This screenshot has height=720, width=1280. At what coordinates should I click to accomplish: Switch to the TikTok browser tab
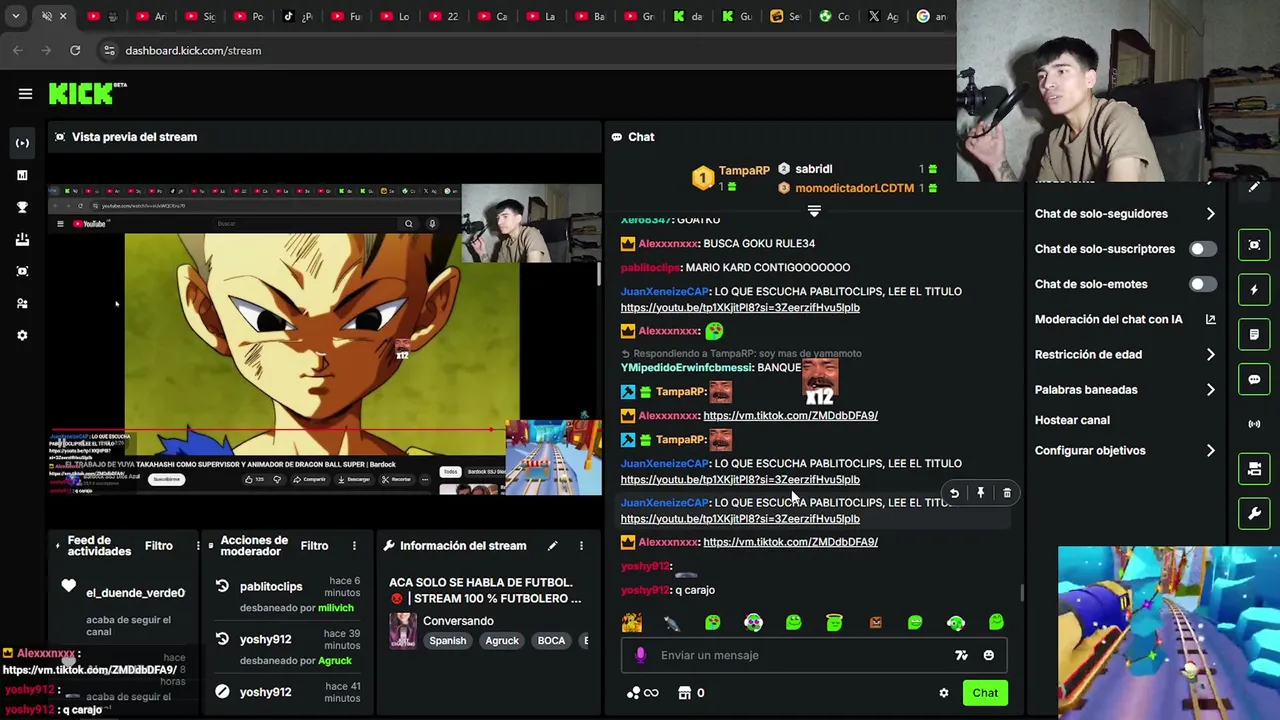click(299, 16)
